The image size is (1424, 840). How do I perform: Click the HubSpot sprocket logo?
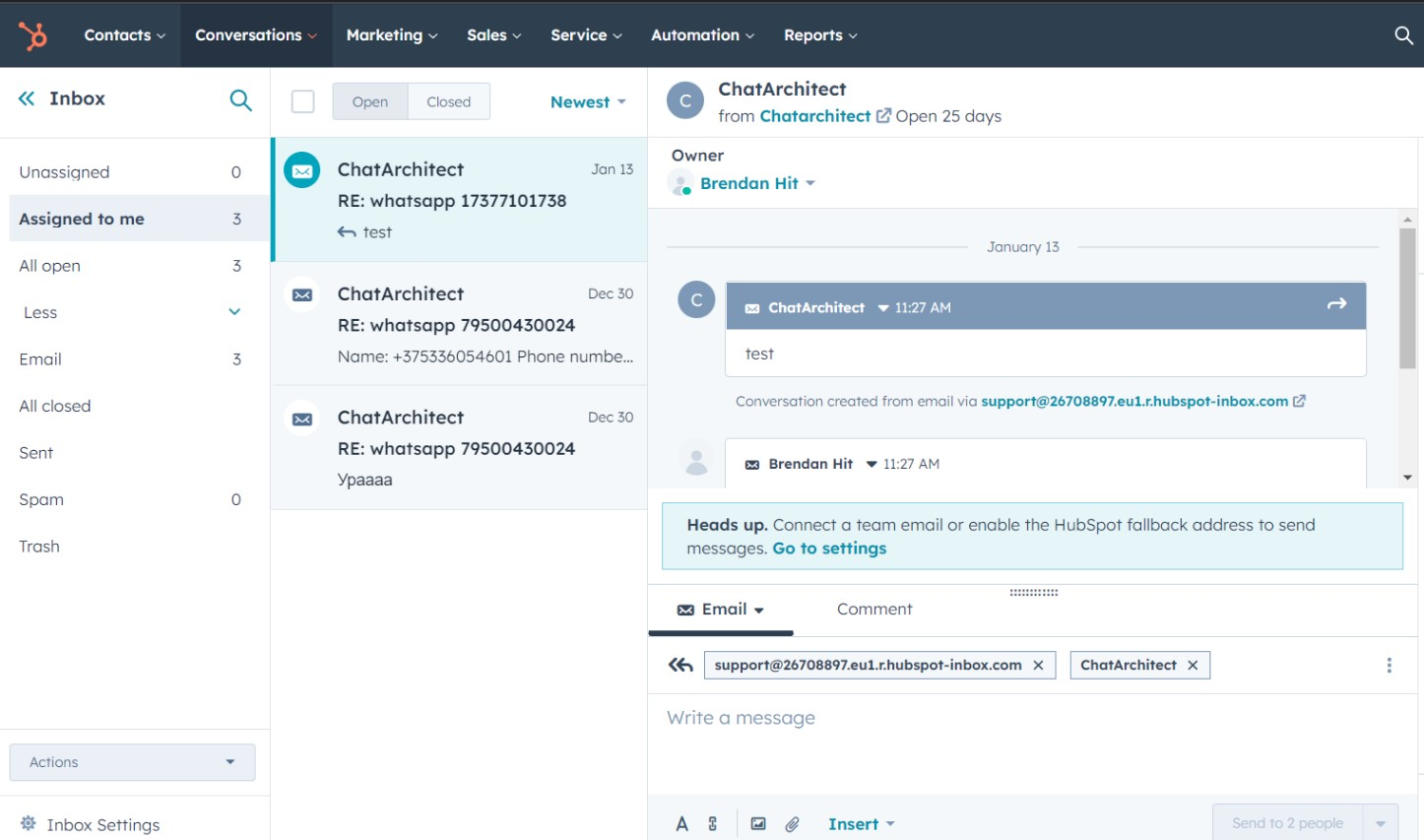(32, 35)
